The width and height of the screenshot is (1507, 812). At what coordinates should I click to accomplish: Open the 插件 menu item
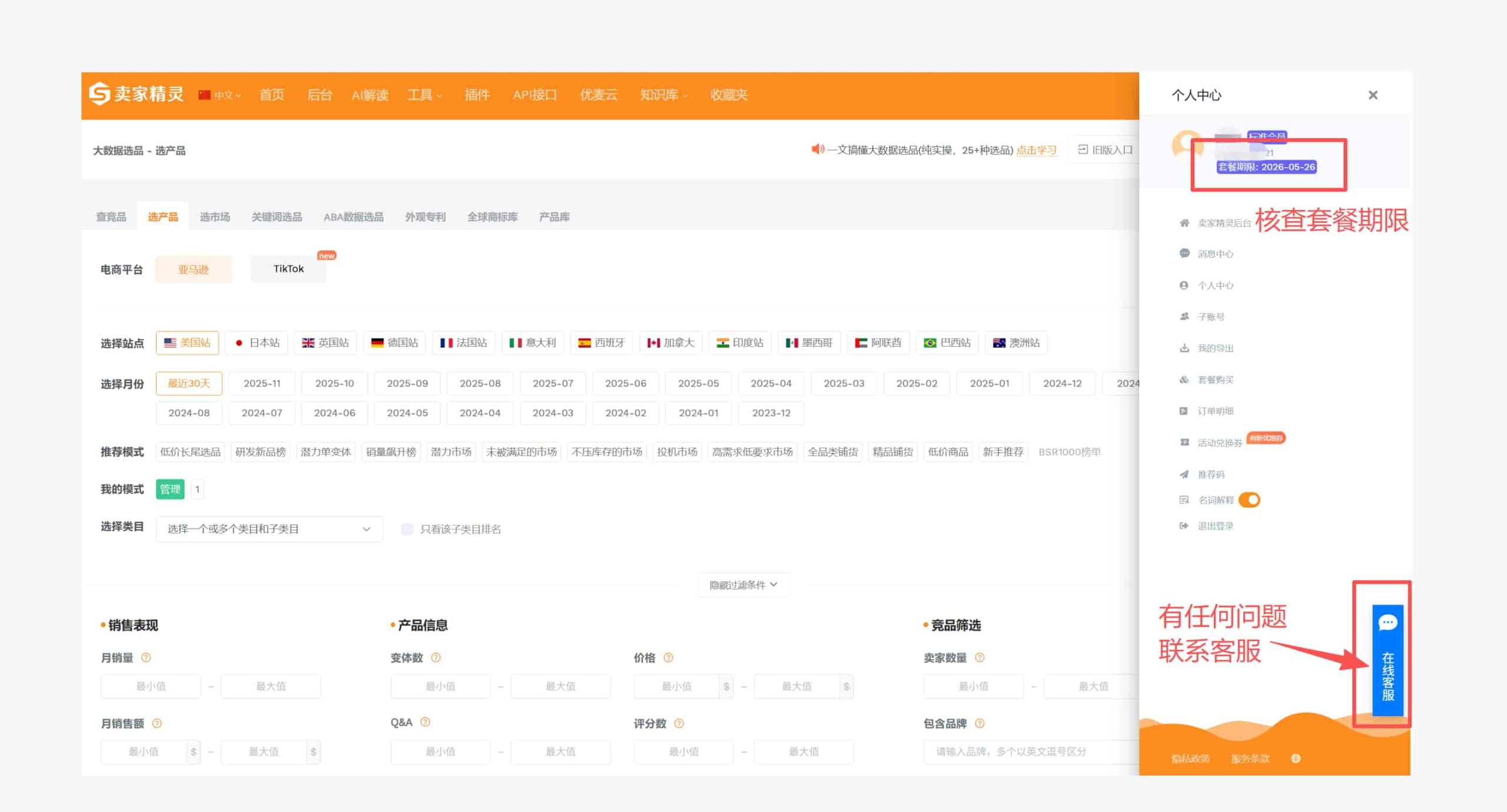[476, 95]
